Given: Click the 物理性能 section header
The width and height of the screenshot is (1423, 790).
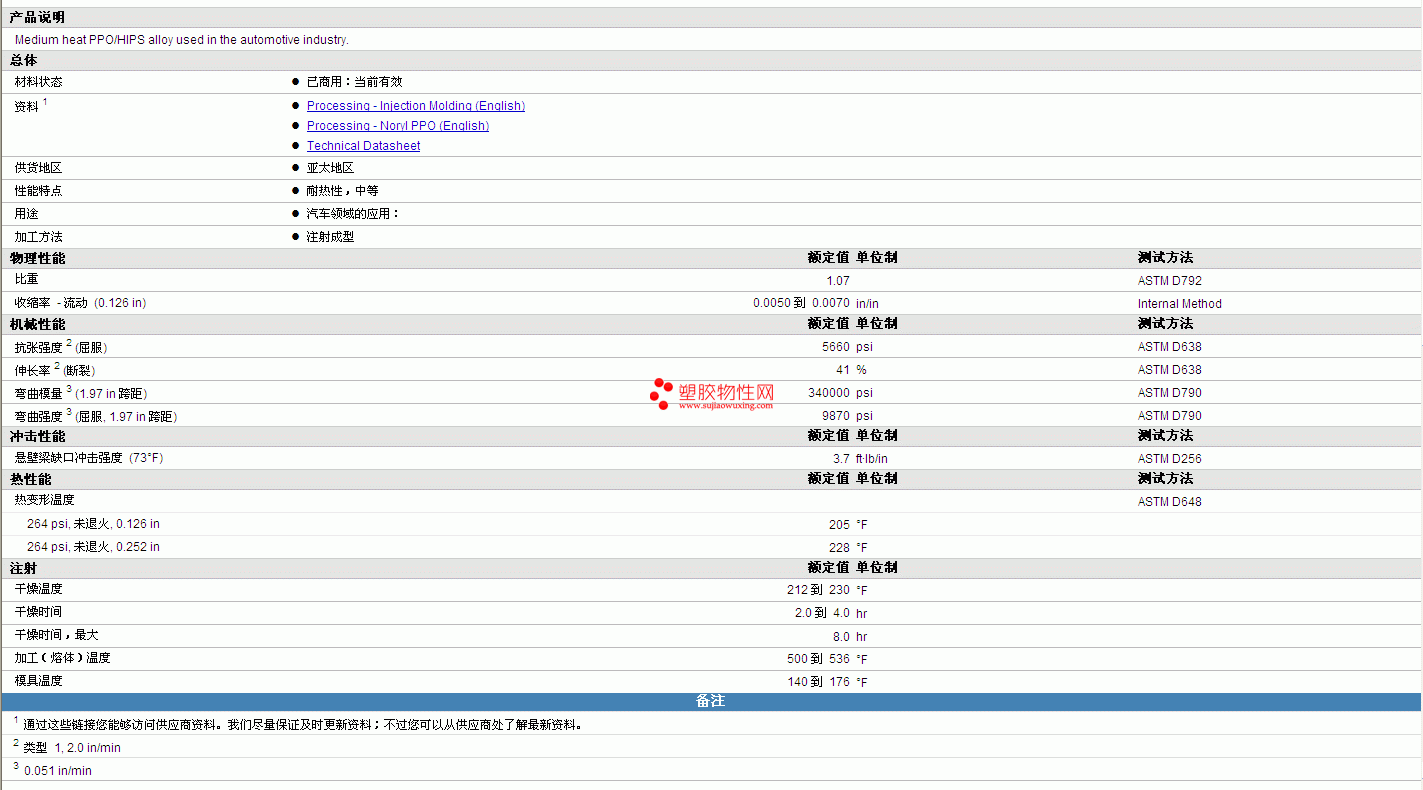Looking at the screenshot, I should (x=37, y=258).
